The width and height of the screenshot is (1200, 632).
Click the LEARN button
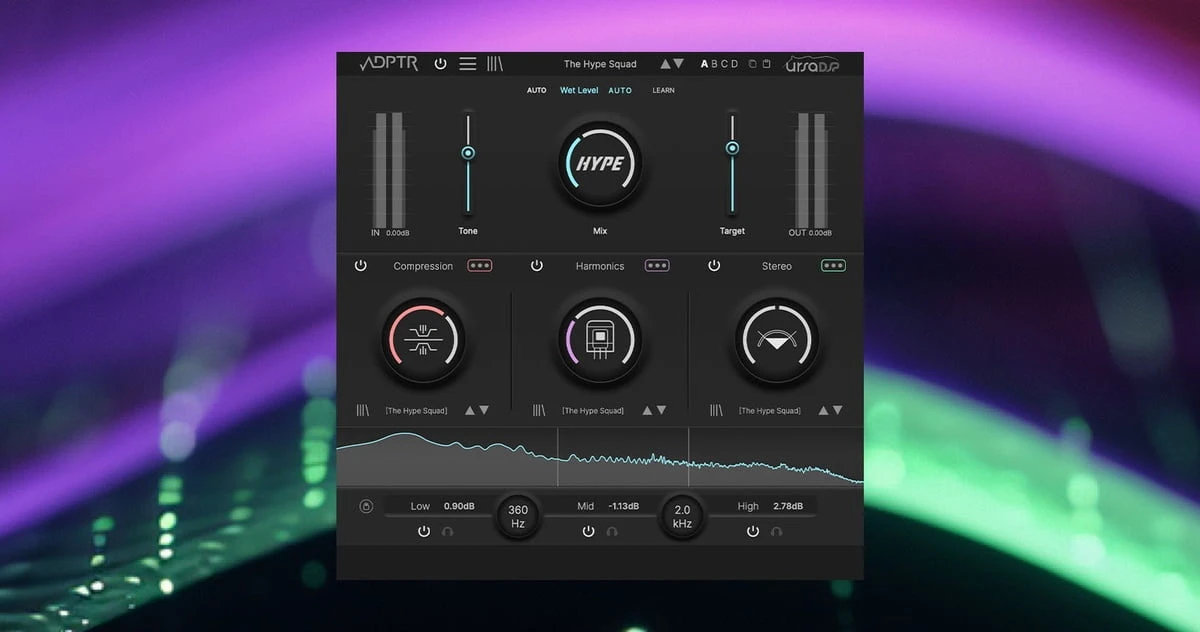[663, 90]
